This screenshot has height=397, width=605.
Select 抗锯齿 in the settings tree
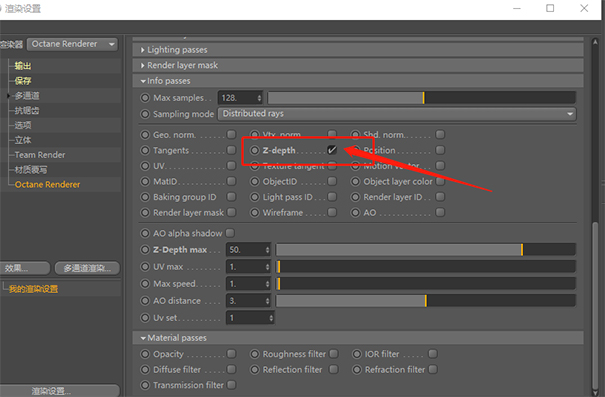[27, 111]
